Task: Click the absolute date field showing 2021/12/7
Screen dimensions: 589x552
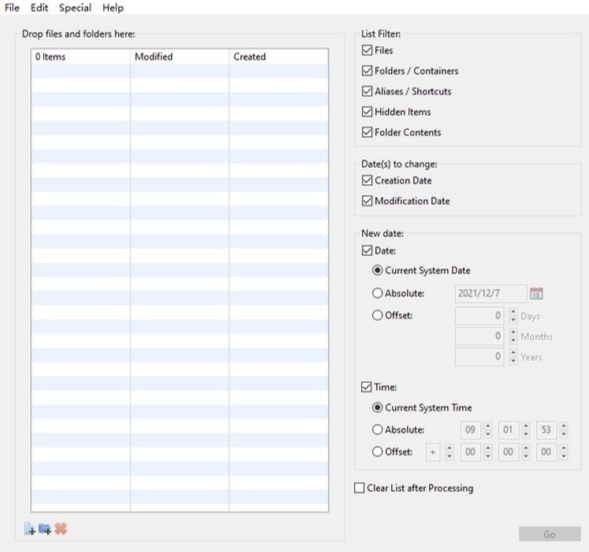Action: (x=491, y=293)
